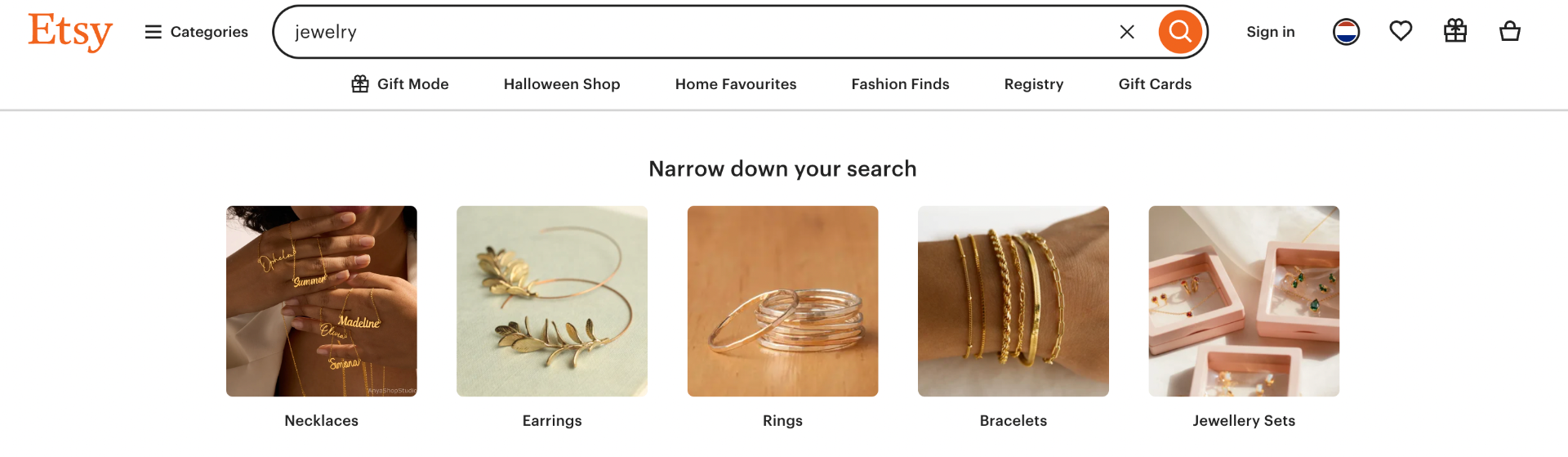Choose the Necklaces category thumbnail
The height and width of the screenshot is (457, 1568).
pos(322,302)
